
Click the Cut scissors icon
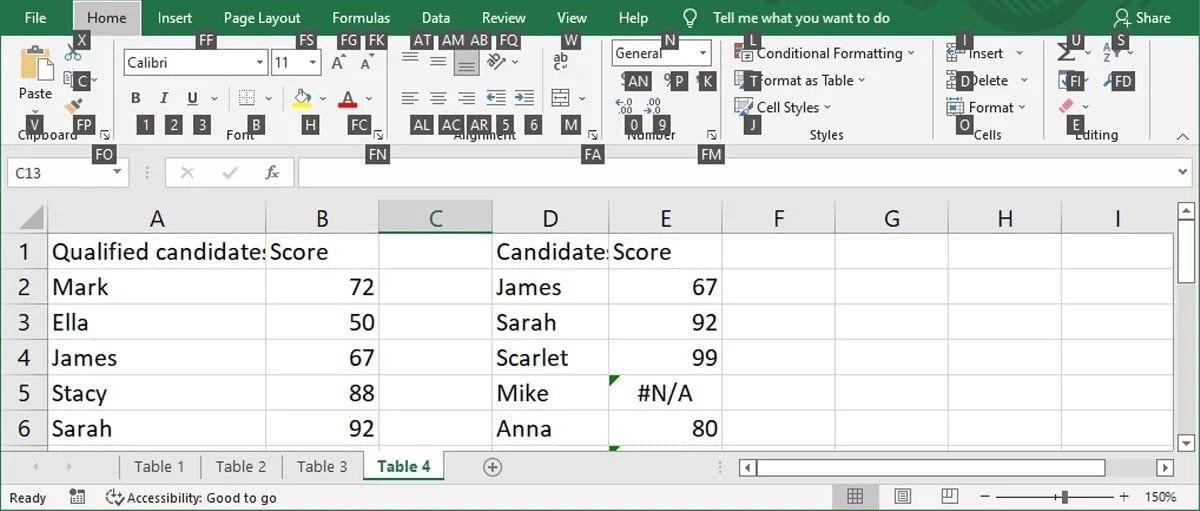(x=73, y=52)
